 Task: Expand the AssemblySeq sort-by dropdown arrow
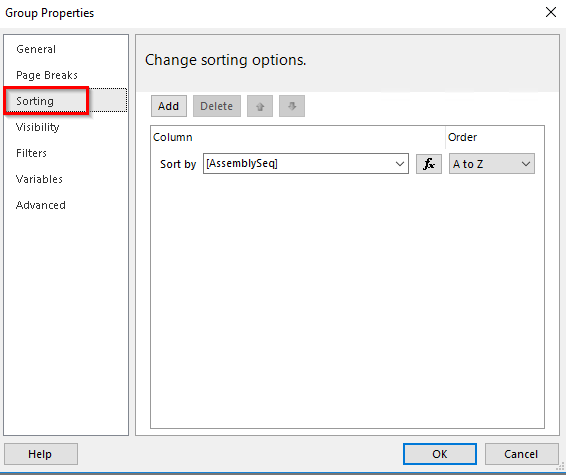tap(400, 164)
